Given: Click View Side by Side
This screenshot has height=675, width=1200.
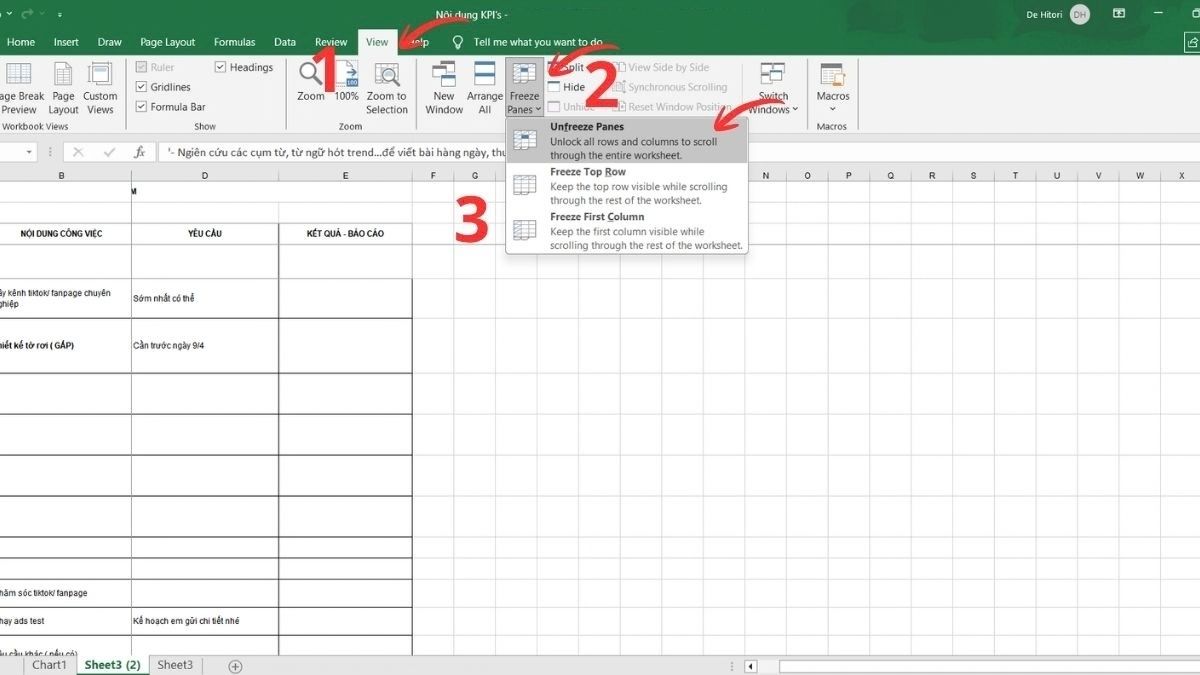Looking at the screenshot, I should point(659,67).
